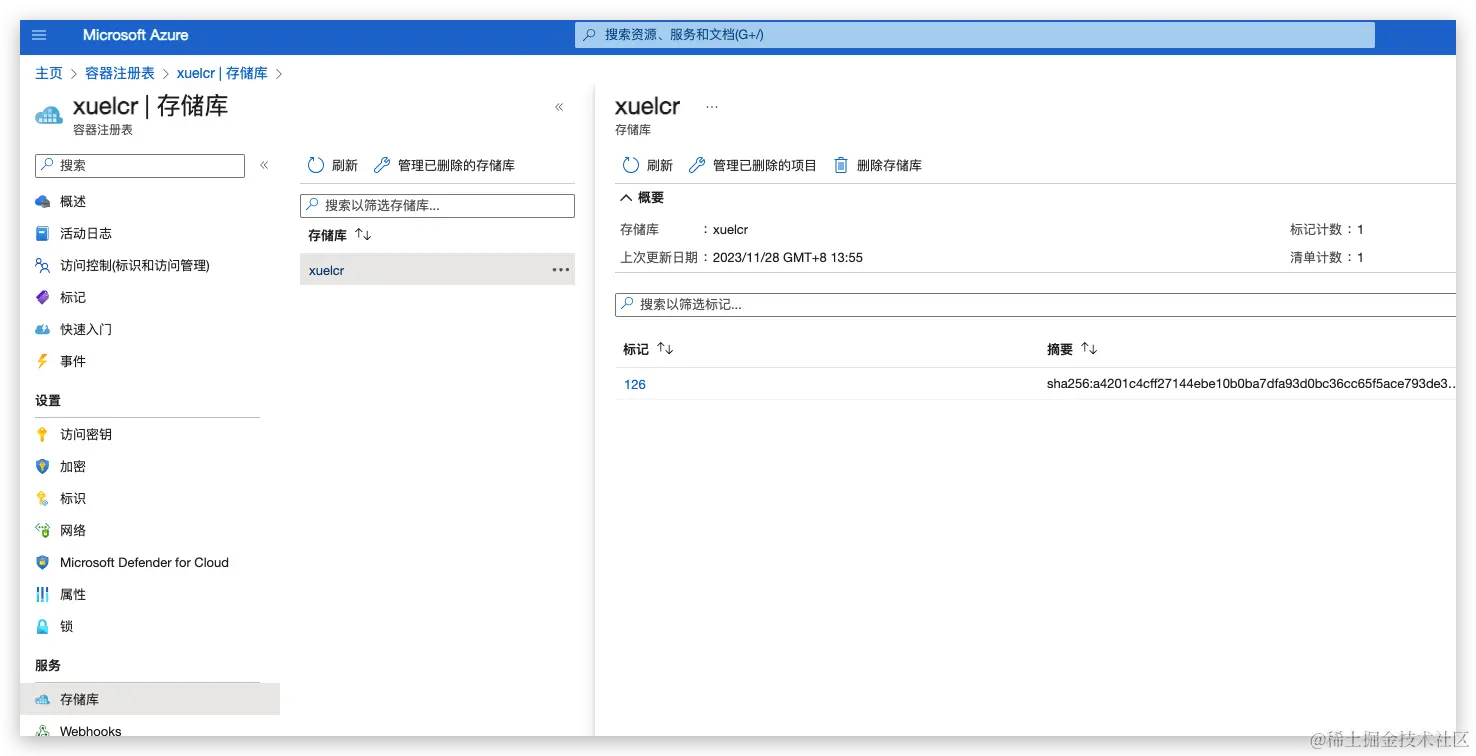Click 刷新 refresh in the repository list toolbar
Screen dimensions: 1476x756
[333, 165]
